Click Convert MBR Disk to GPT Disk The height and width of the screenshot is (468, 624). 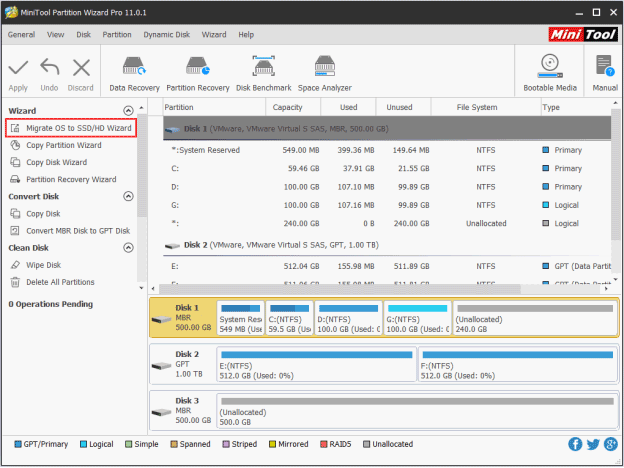77,231
